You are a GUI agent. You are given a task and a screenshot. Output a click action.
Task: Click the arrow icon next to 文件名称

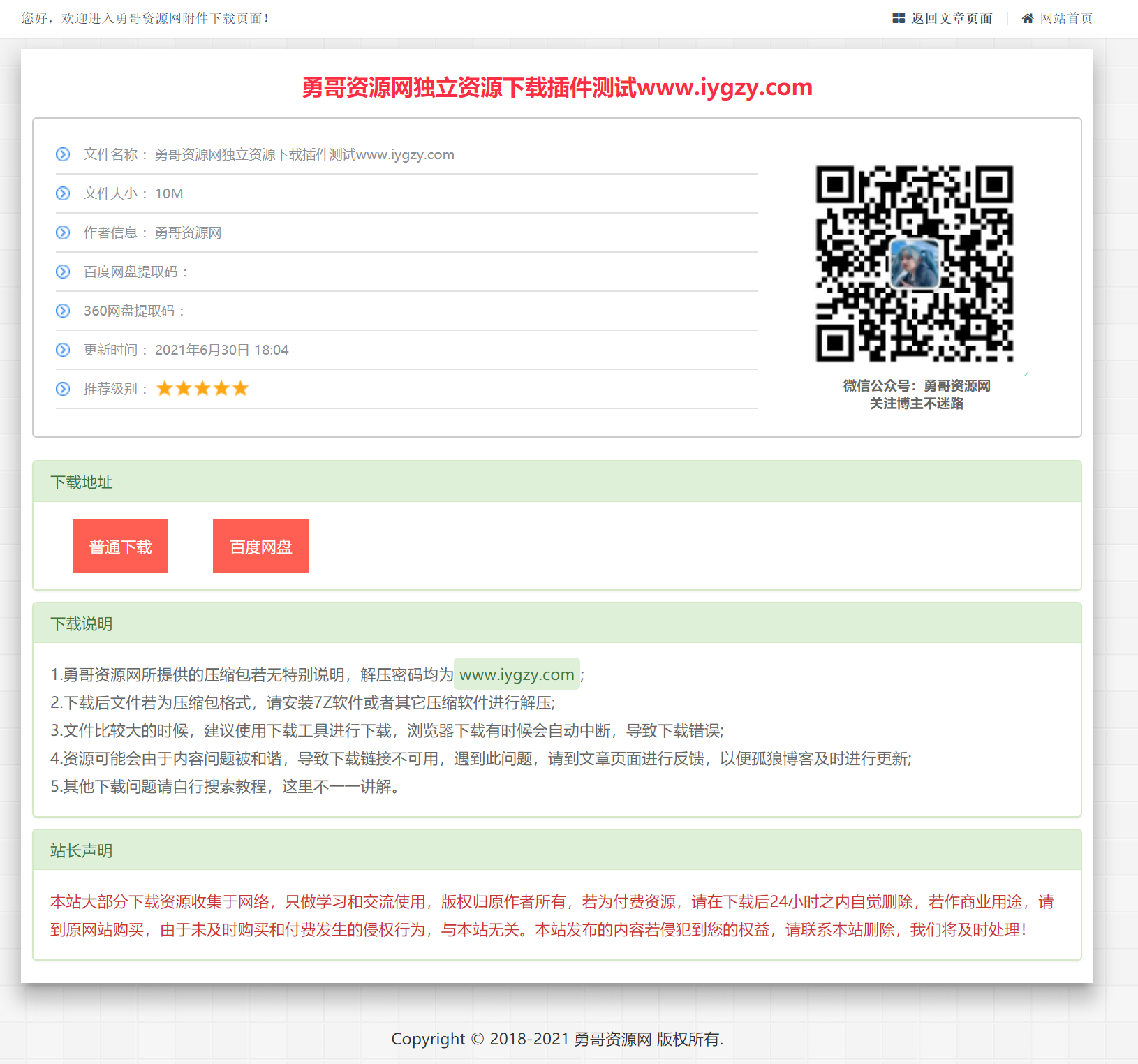[63, 154]
